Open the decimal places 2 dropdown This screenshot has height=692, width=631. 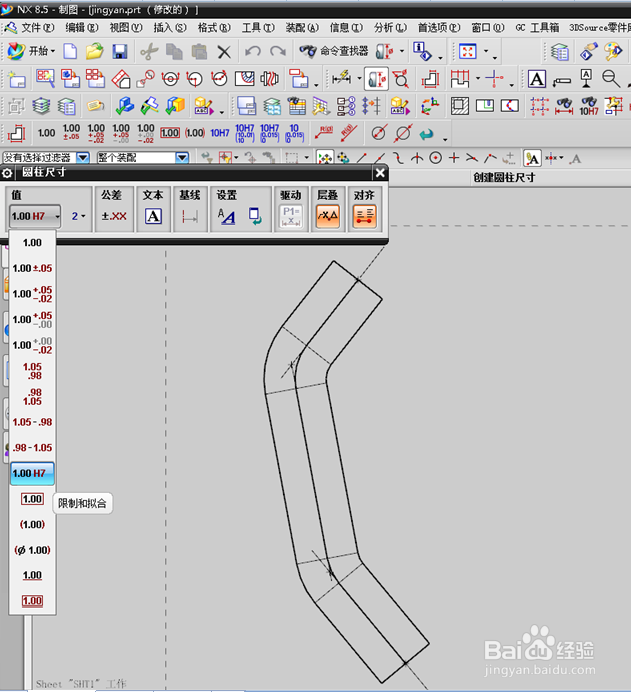[79, 216]
